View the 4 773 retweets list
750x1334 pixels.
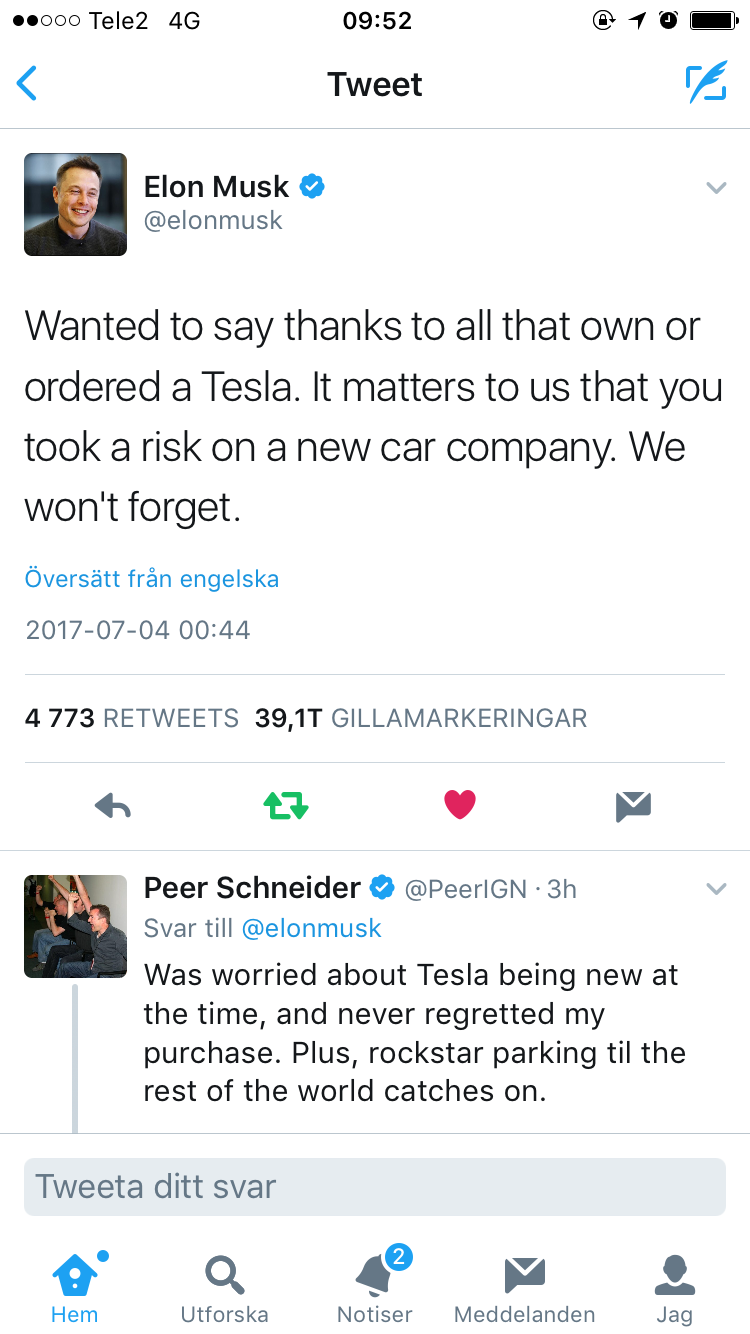point(132,718)
